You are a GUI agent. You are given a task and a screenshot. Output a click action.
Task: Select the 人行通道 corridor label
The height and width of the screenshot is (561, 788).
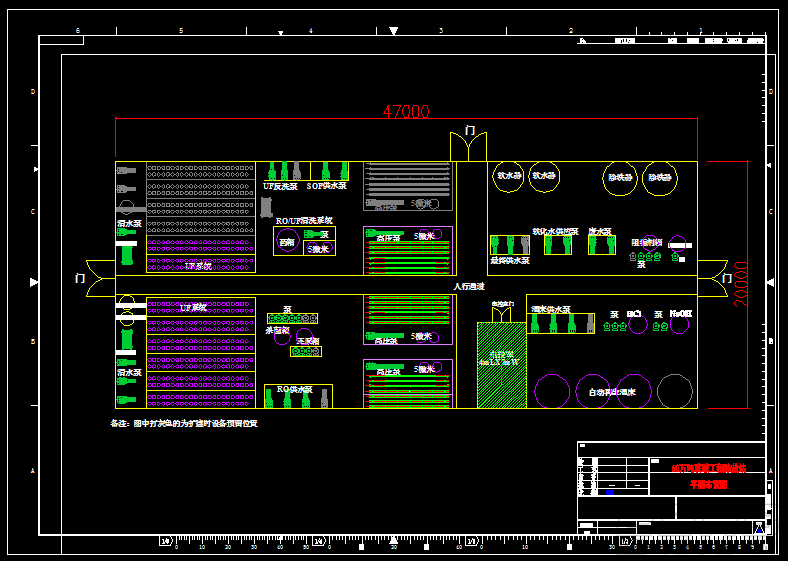pyautogui.click(x=468, y=286)
